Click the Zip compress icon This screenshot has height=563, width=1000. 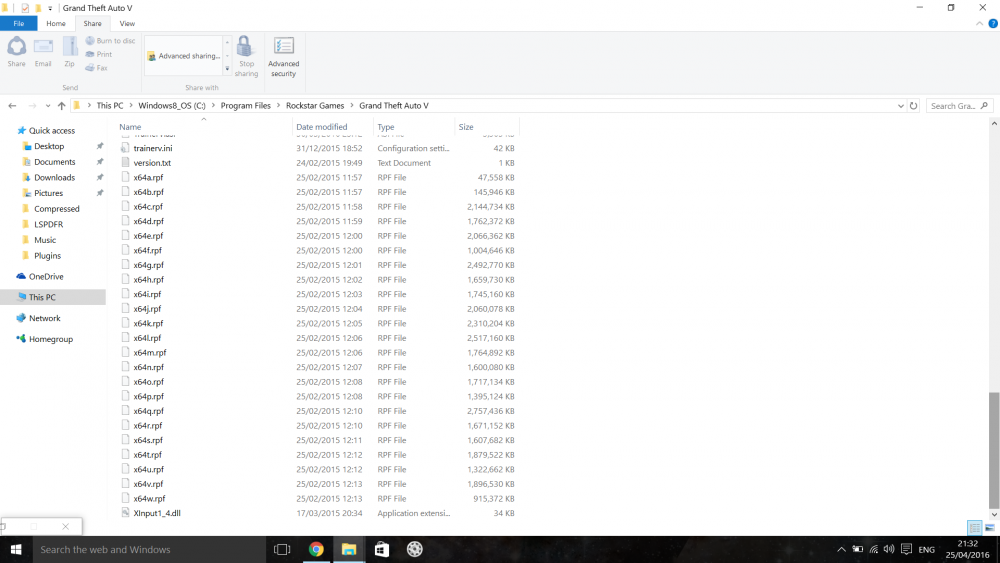click(70, 52)
